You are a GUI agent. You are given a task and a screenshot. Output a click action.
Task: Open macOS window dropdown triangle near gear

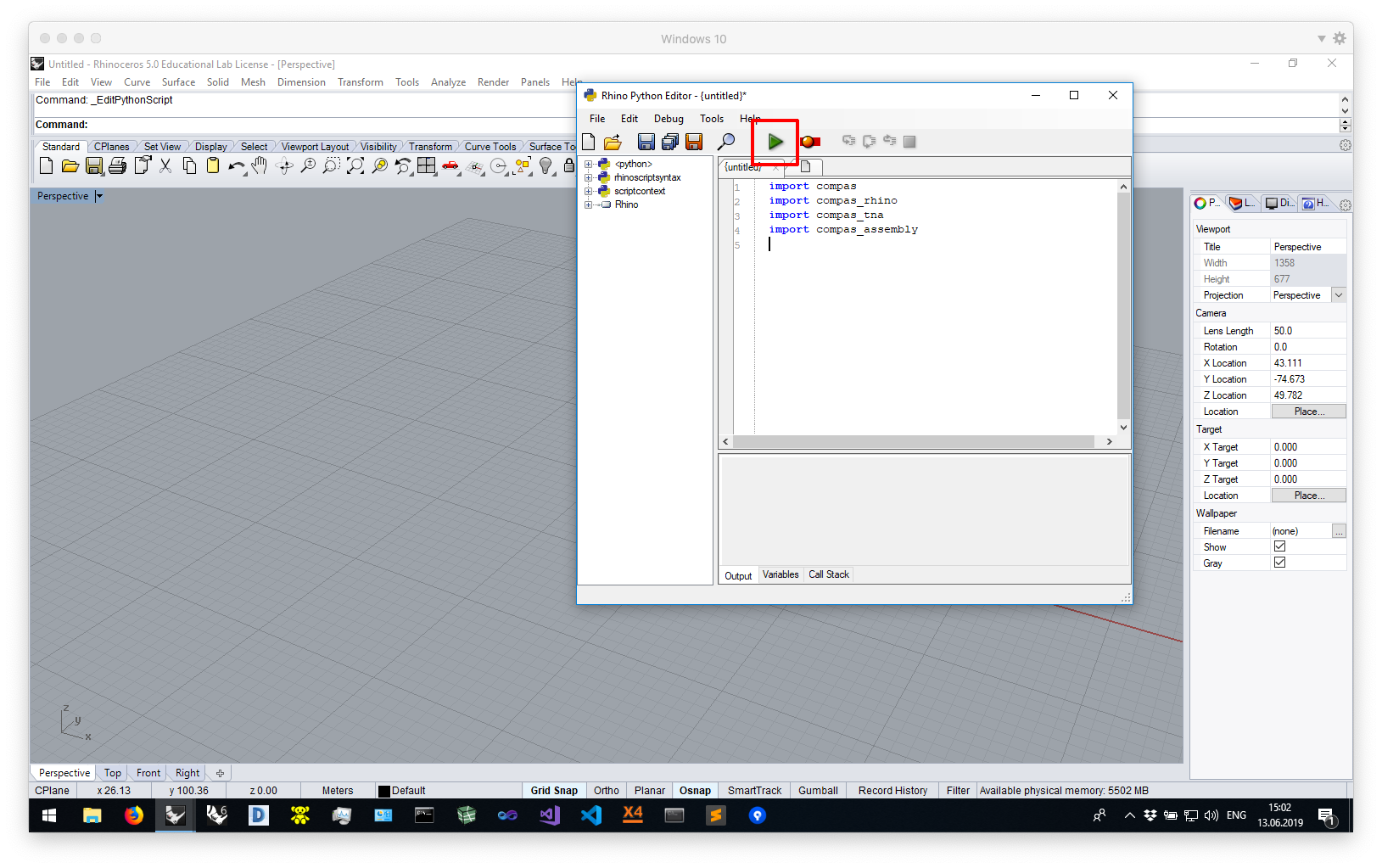tap(1321, 39)
